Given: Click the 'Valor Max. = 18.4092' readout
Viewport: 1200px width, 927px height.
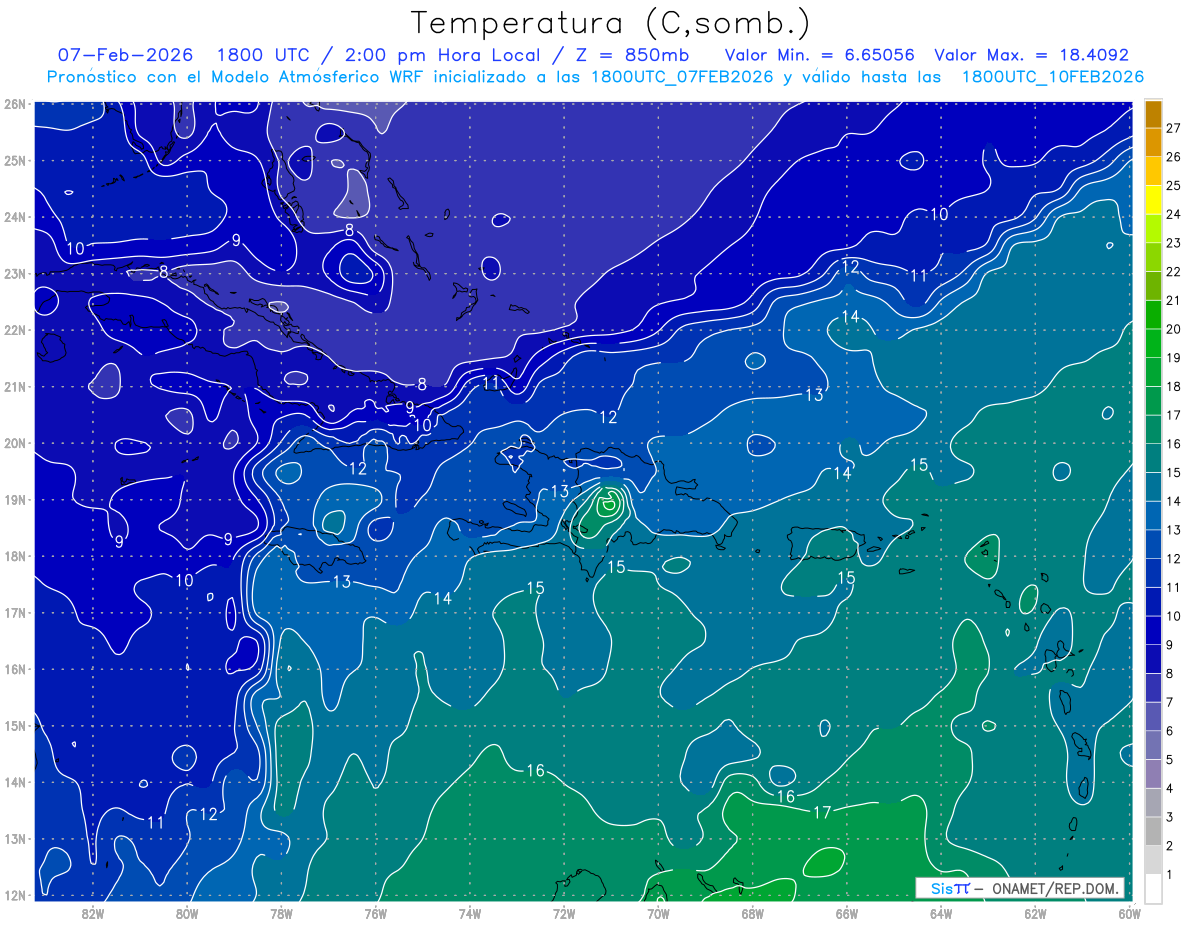Looking at the screenshot, I should pos(1031,55).
